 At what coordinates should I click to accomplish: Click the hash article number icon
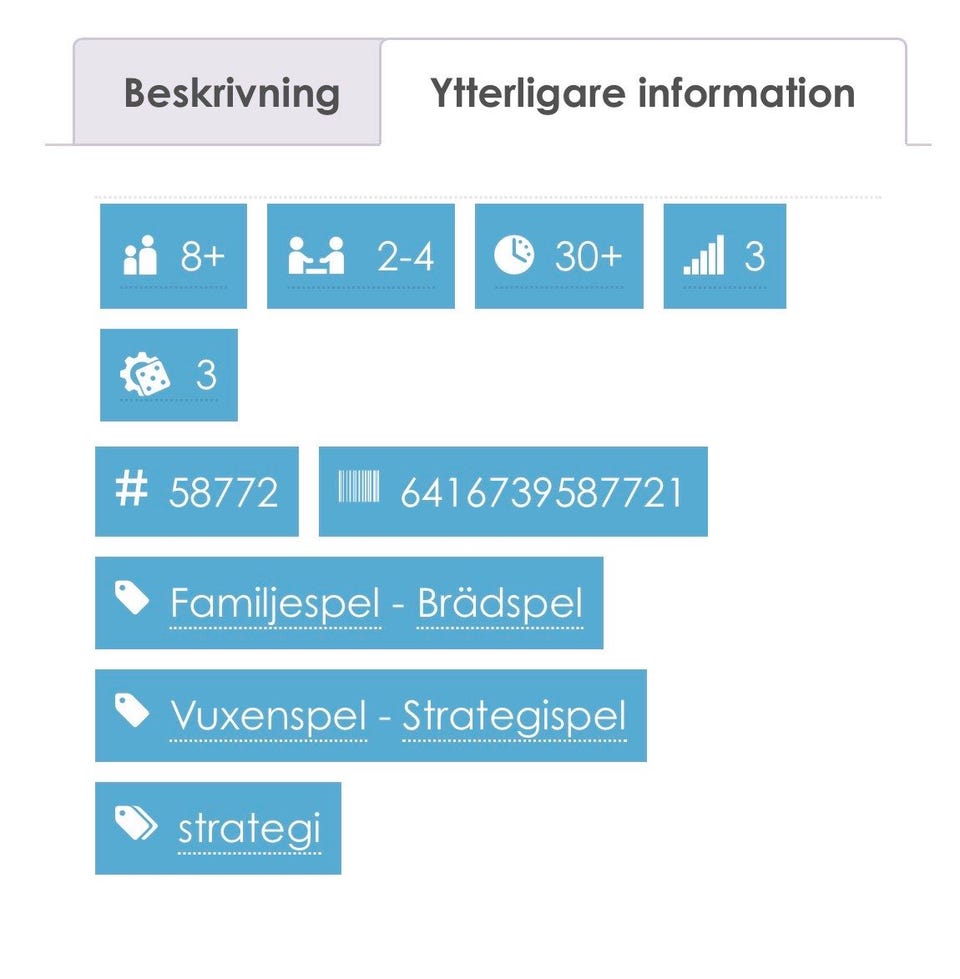coord(131,490)
